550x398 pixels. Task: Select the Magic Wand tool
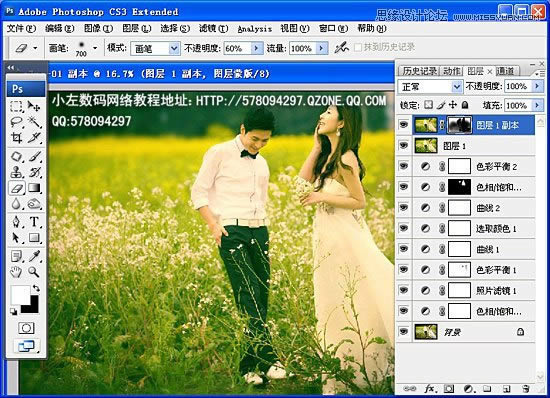click(x=34, y=122)
